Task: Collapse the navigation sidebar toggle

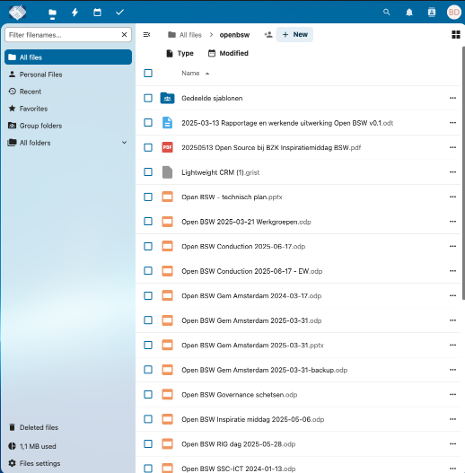Action: coord(147,34)
